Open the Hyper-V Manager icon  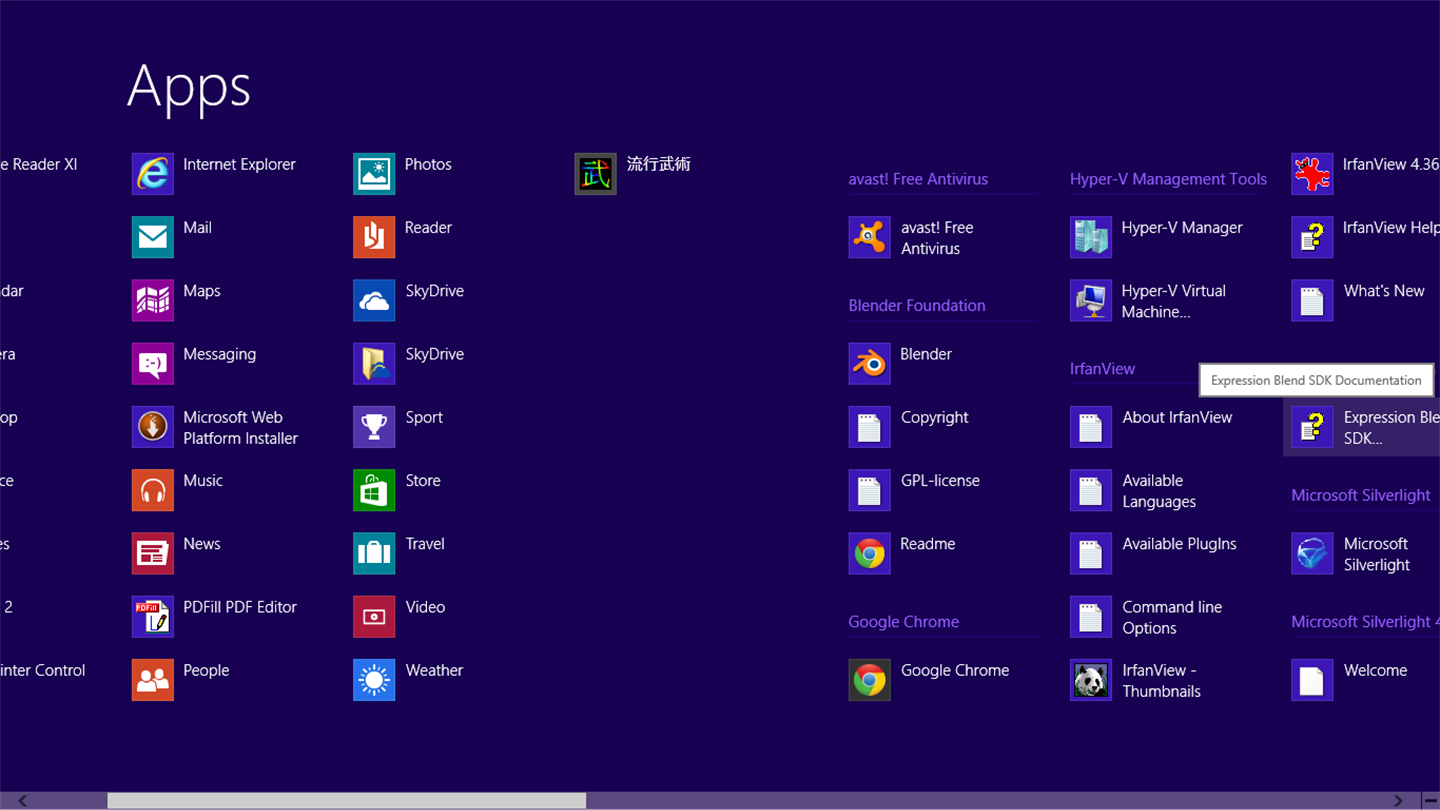(1090, 237)
